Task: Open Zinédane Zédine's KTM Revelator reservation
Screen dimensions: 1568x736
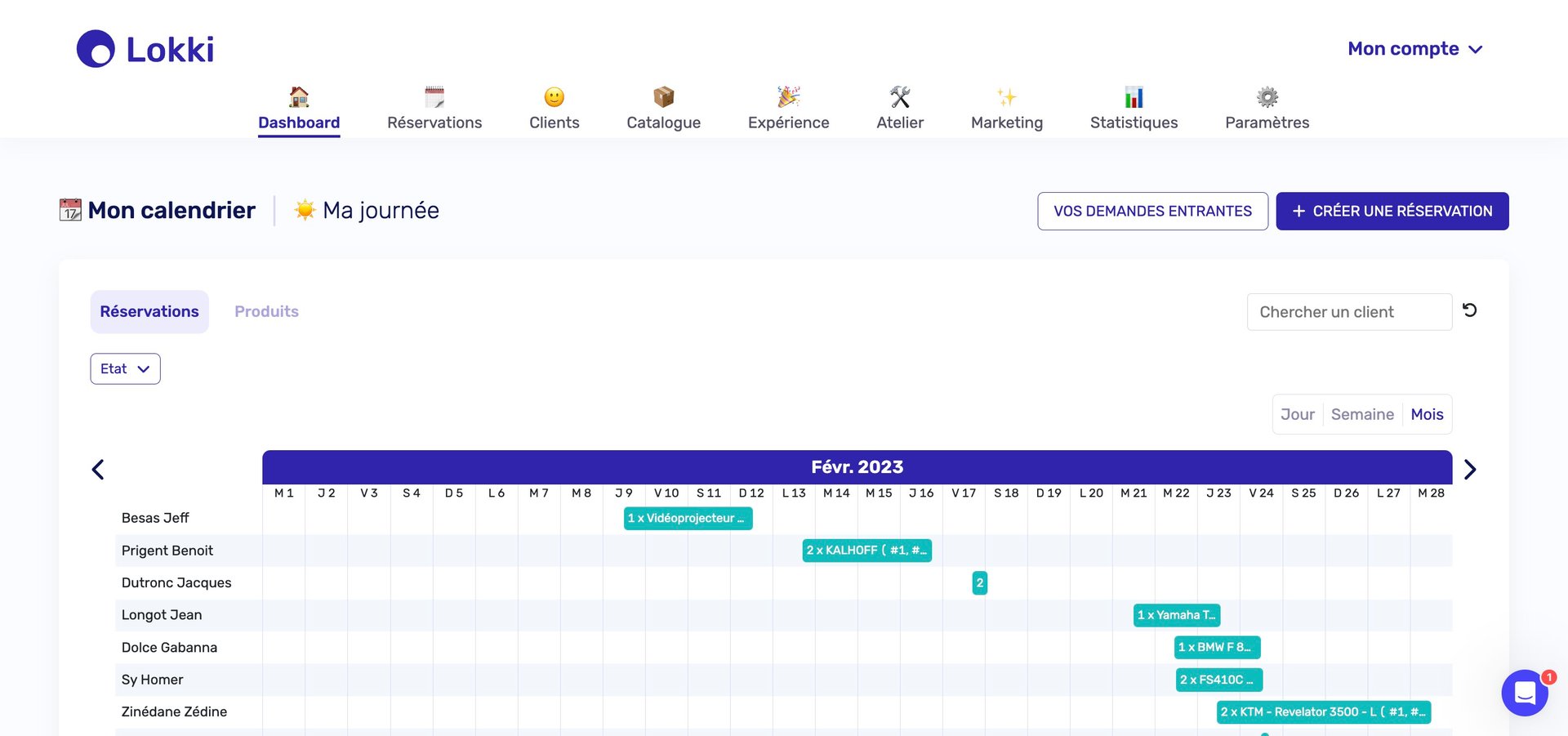Action: click(x=1324, y=711)
